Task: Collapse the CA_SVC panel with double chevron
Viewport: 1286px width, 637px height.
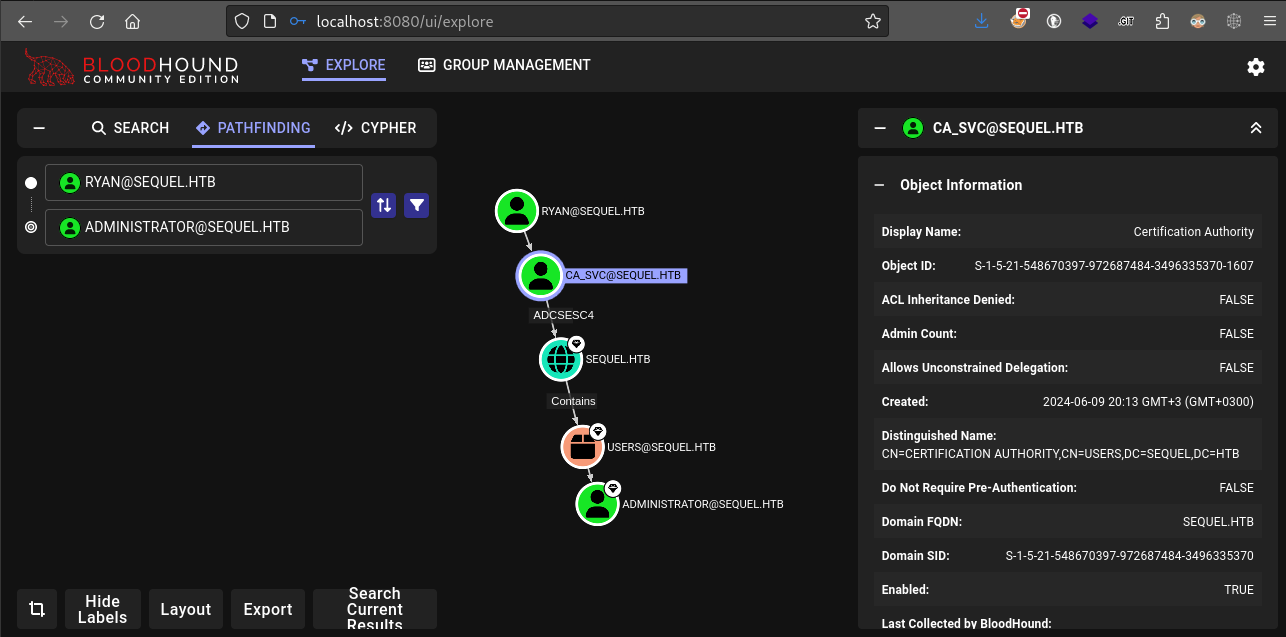Action: 1256,128
